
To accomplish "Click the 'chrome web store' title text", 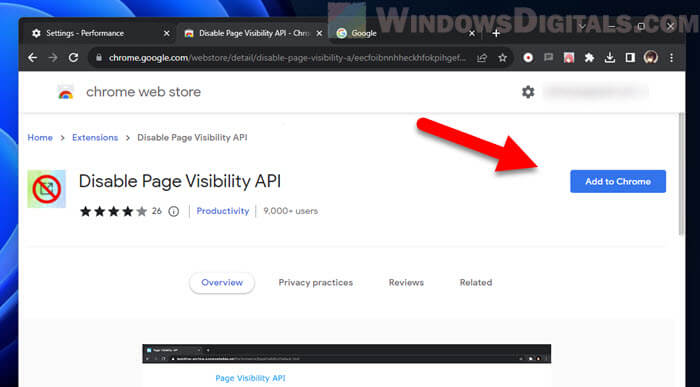I will click(143, 92).
